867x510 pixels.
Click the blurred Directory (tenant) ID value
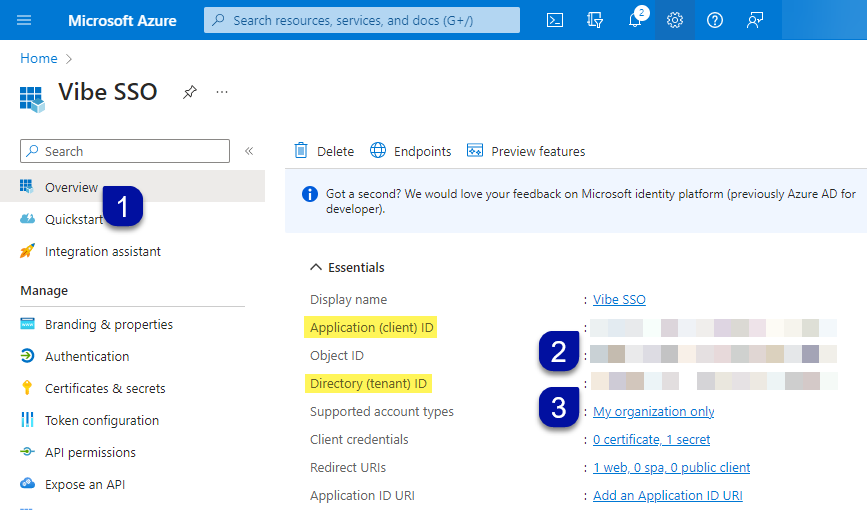[x=714, y=381]
